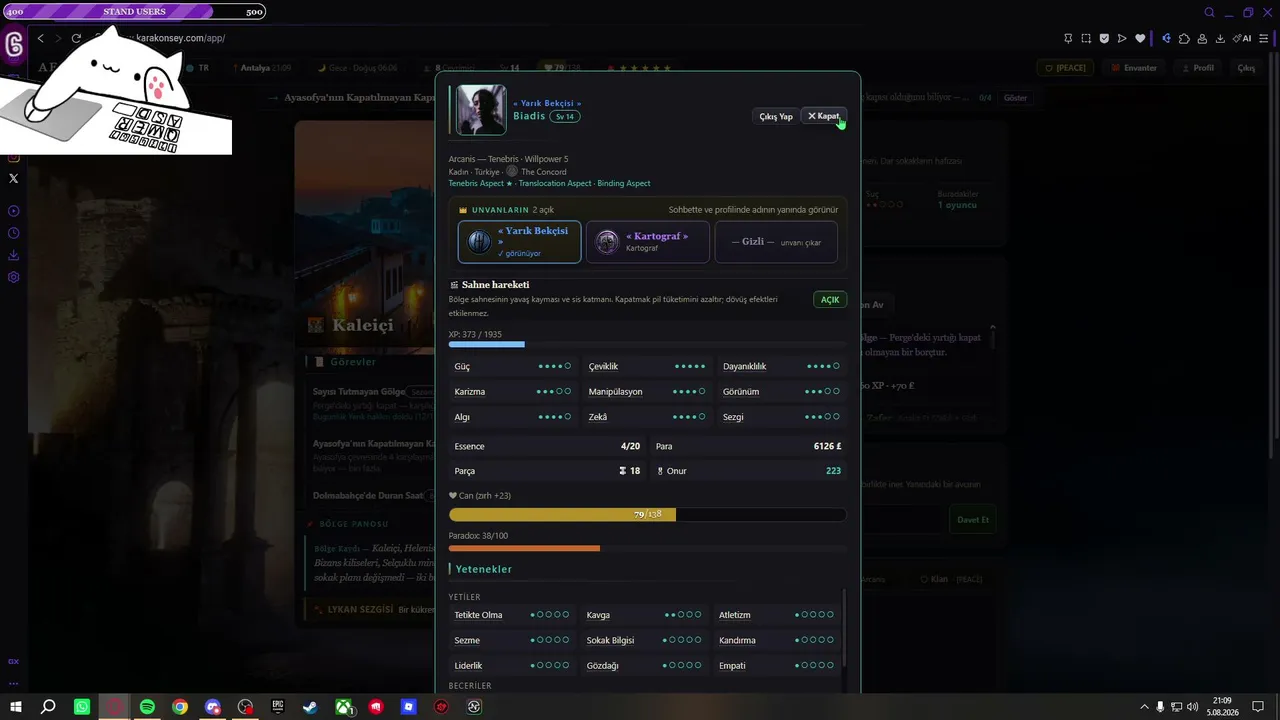The height and width of the screenshot is (720, 1280).
Task: Show hidden system tray icons
Action: click(x=1144, y=707)
